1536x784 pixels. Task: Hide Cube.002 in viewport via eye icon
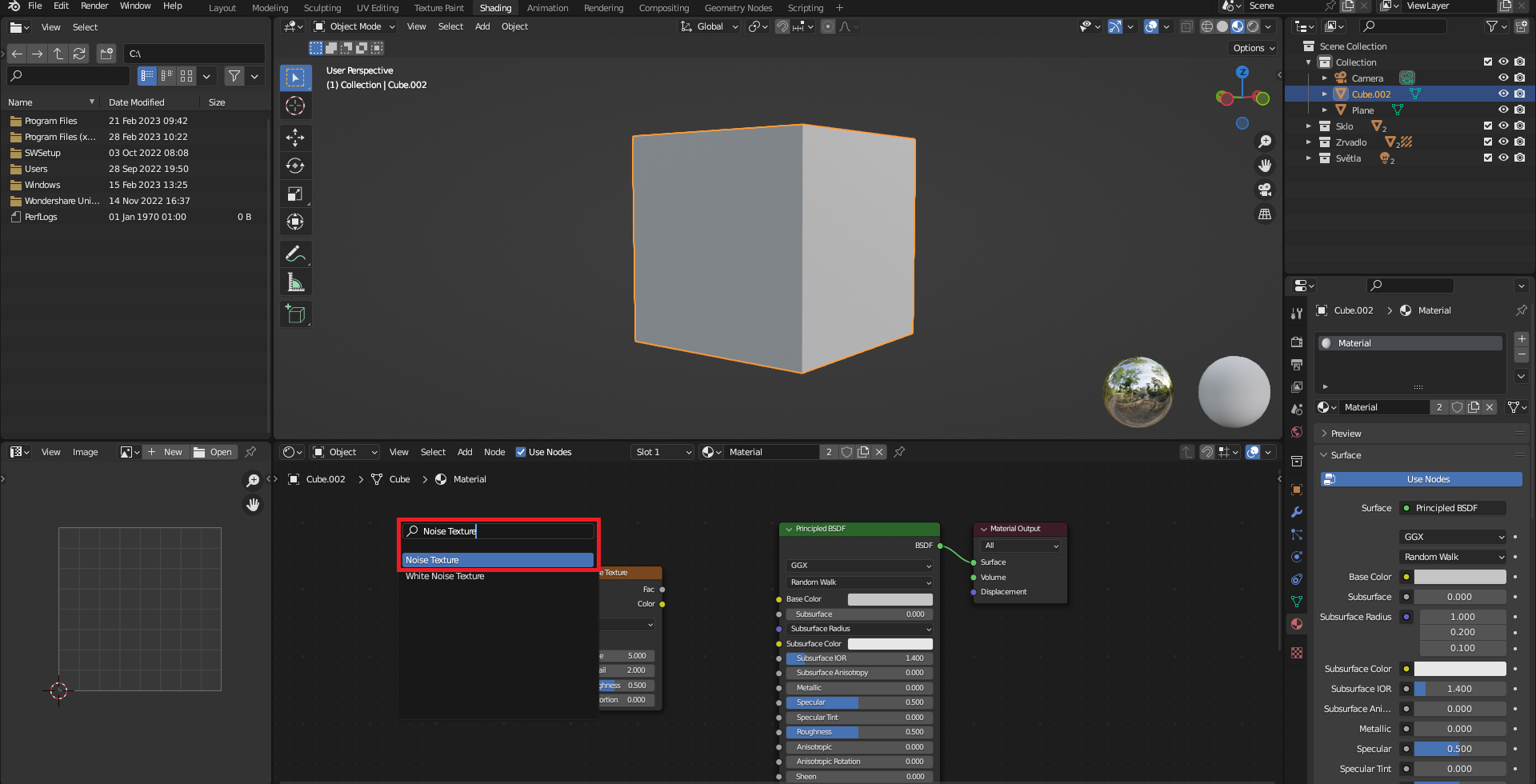pos(1503,94)
